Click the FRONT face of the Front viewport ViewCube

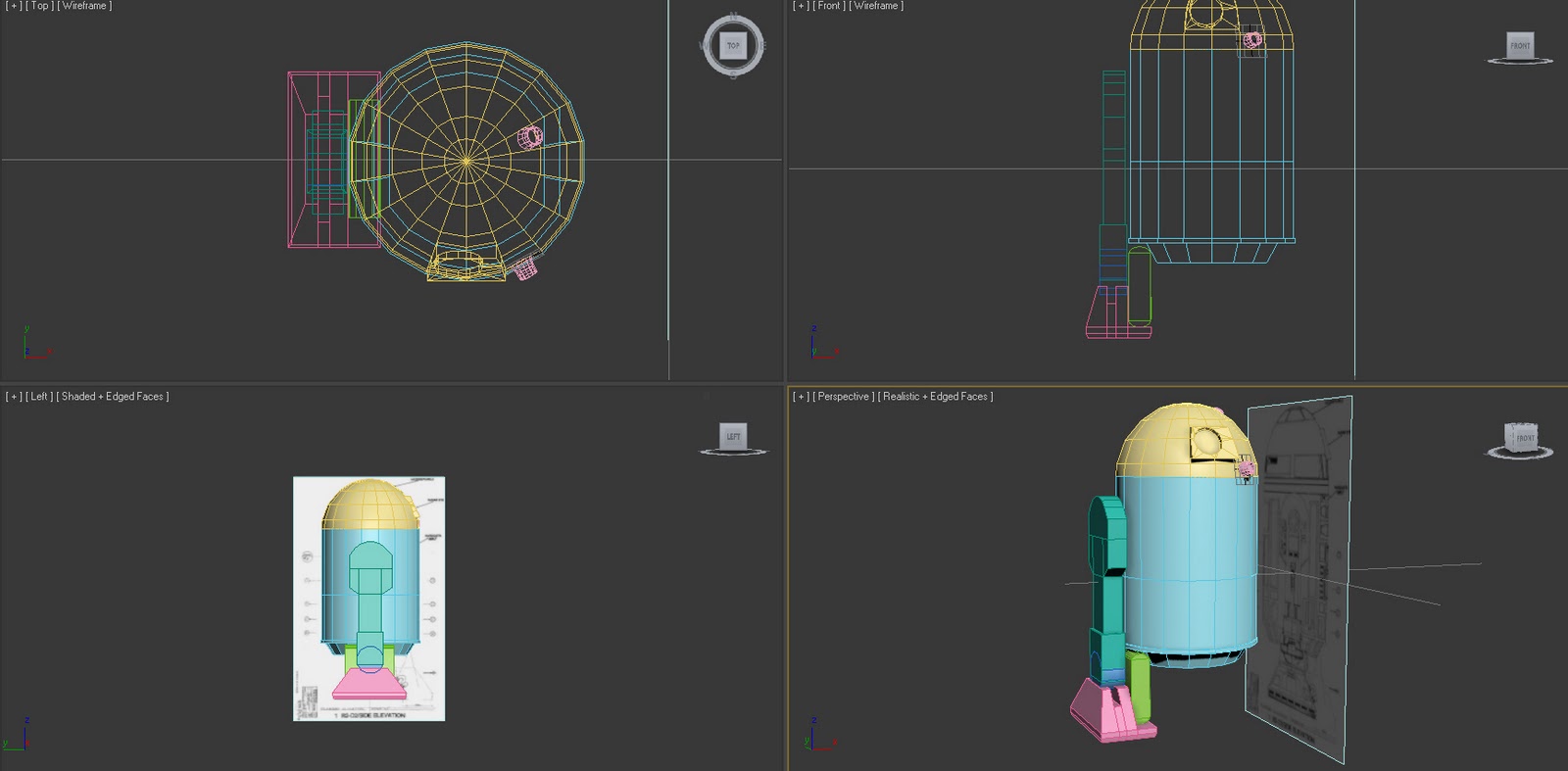(x=1520, y=45)
